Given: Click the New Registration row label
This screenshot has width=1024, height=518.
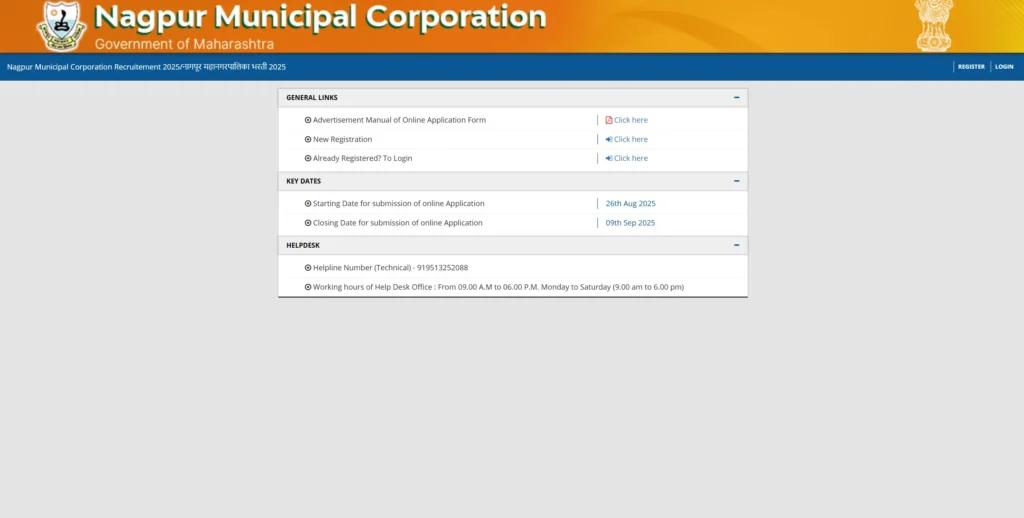Looking at the screenshot, I should point(342,139).
